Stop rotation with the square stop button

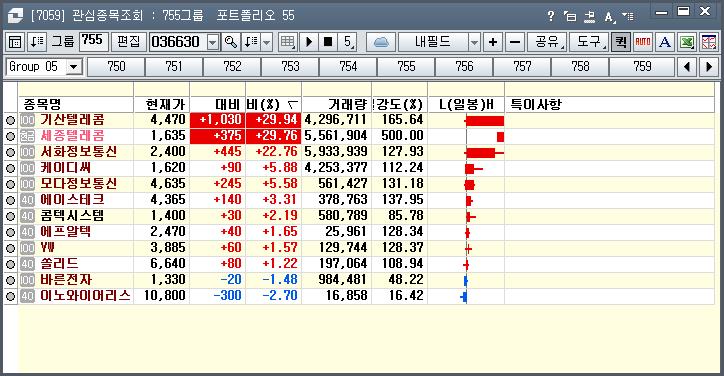click(x=328, y=42)
